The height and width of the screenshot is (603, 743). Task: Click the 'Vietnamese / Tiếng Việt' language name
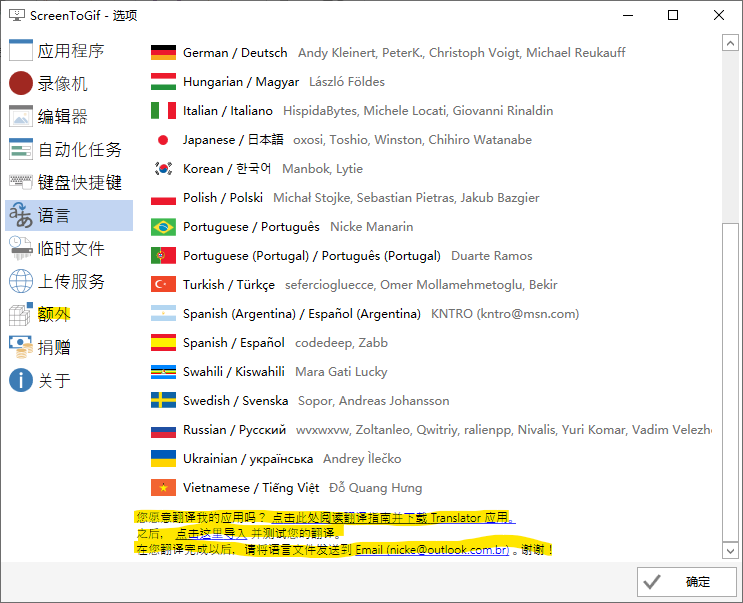point(251,488)
